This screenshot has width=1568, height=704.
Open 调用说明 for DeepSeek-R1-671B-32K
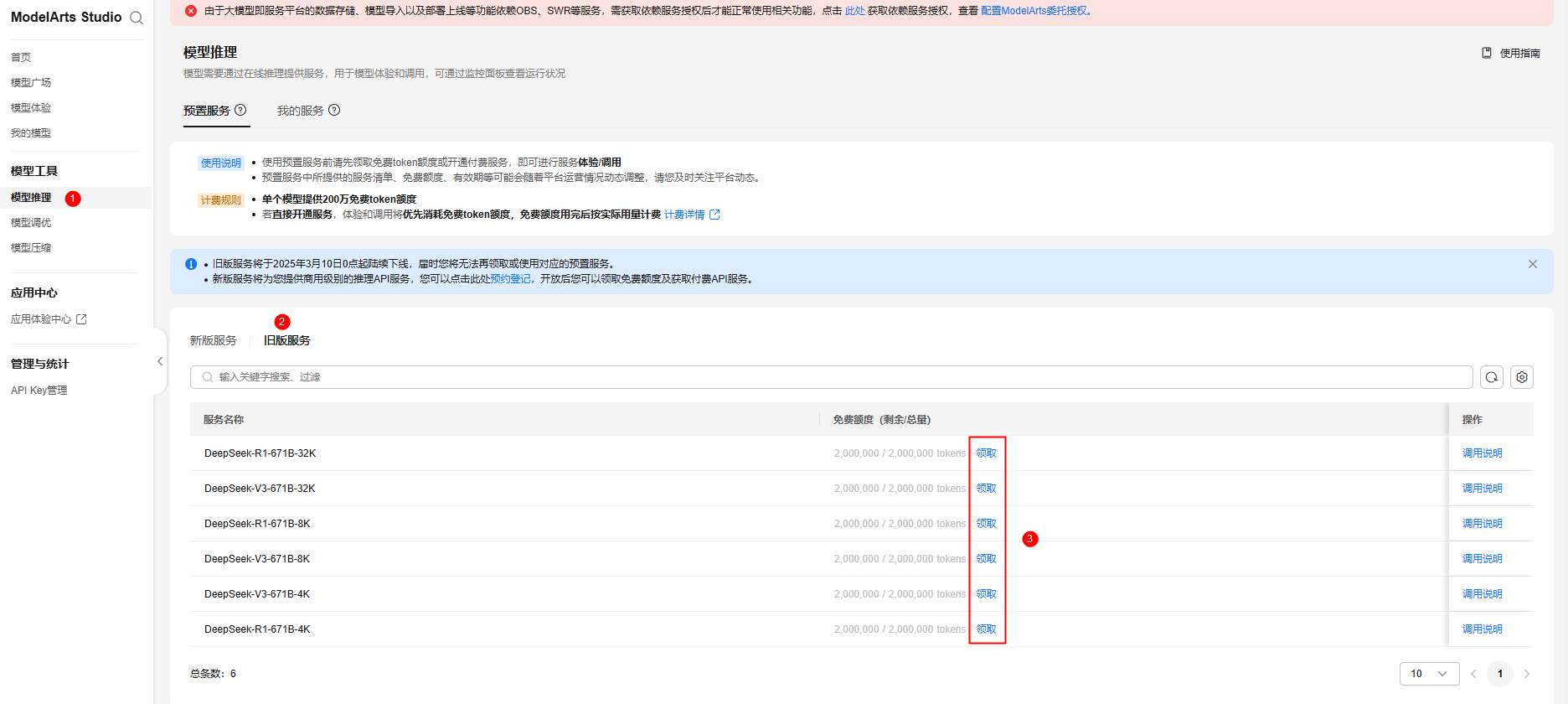click(1483, 453)
